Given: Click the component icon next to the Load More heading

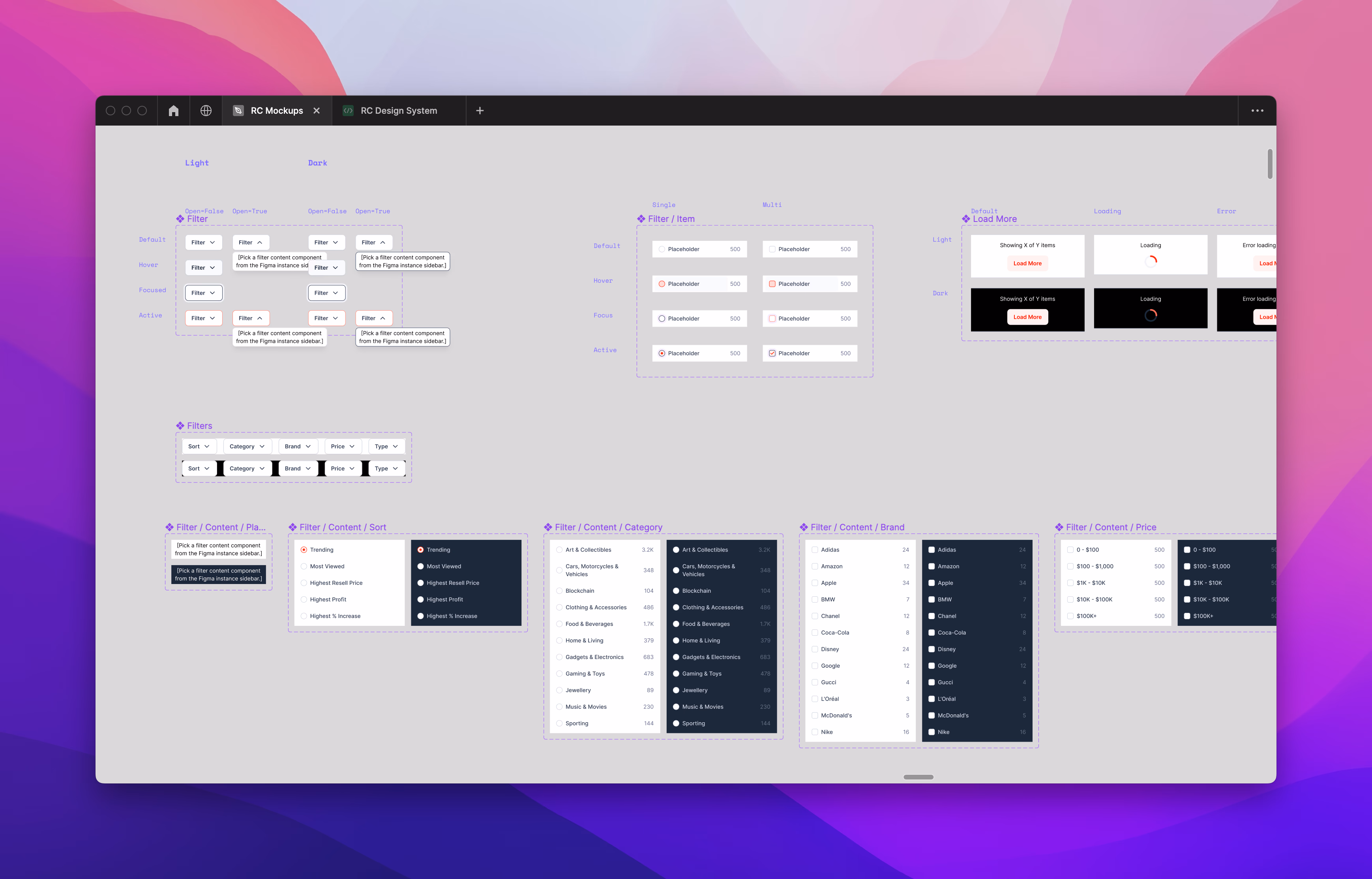Looking at the screenshot, I should click(x=966, y=219).
